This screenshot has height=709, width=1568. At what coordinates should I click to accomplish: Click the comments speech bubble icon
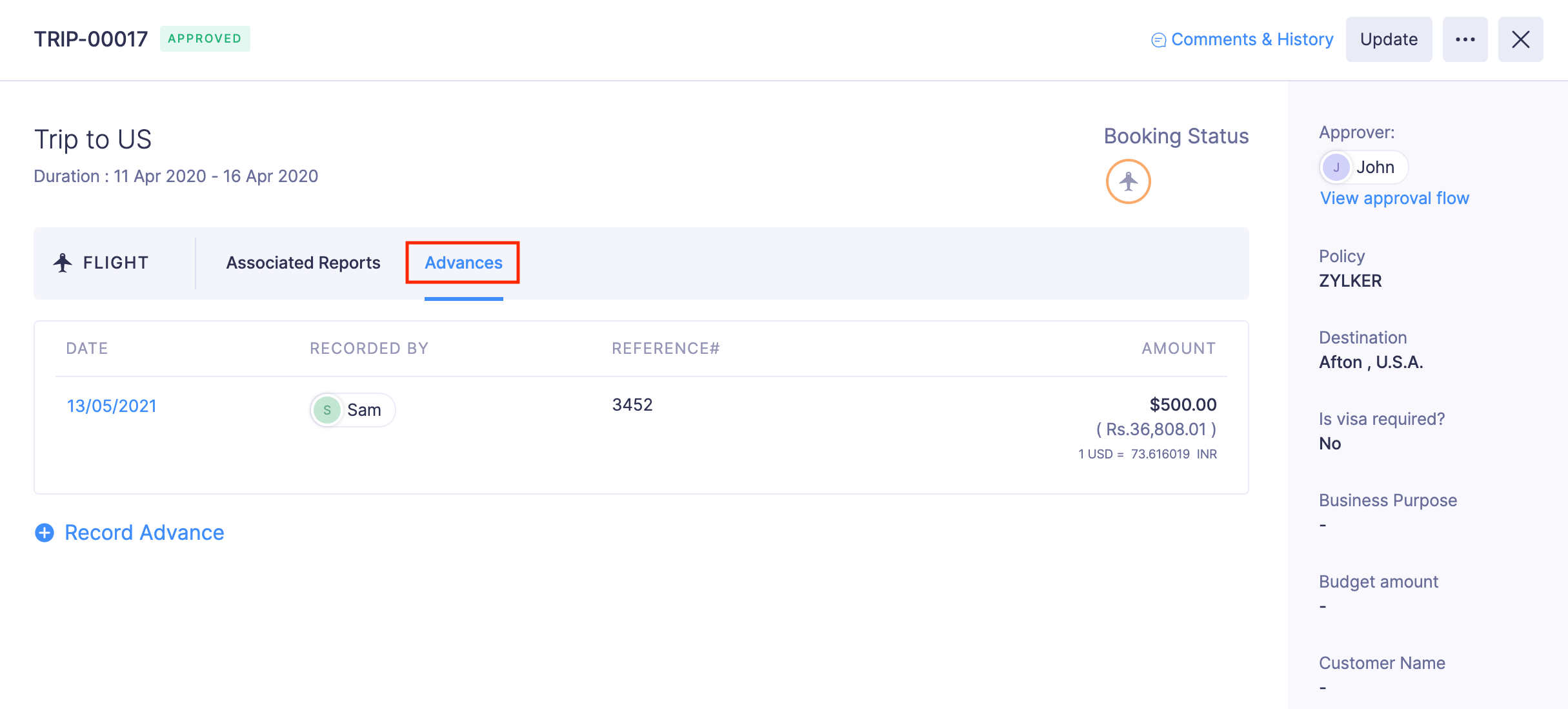(1158, 40)
